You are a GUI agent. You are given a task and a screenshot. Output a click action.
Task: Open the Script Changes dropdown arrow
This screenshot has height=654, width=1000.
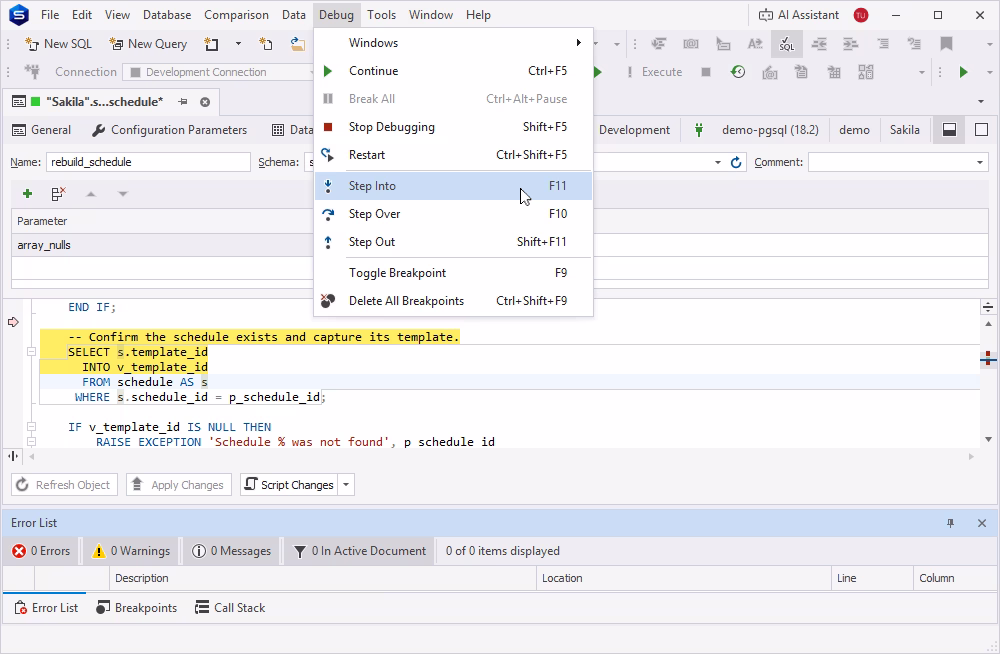pos(346,485)
